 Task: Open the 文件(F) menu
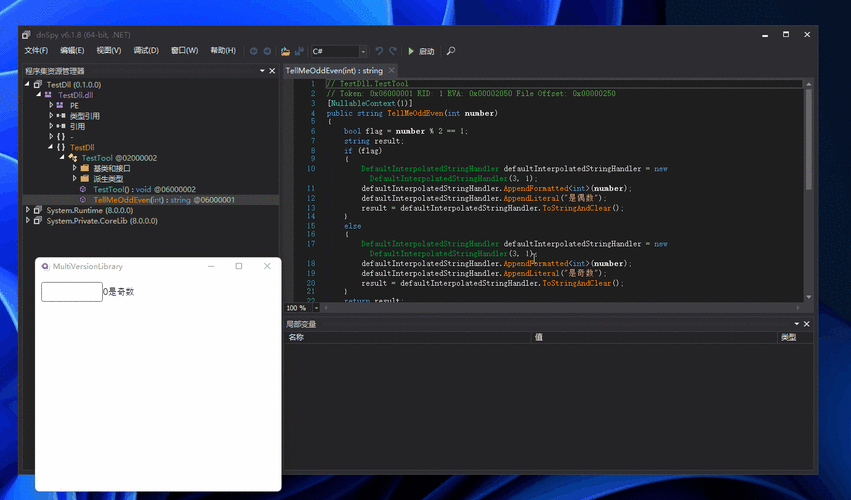tap(36, 51)
